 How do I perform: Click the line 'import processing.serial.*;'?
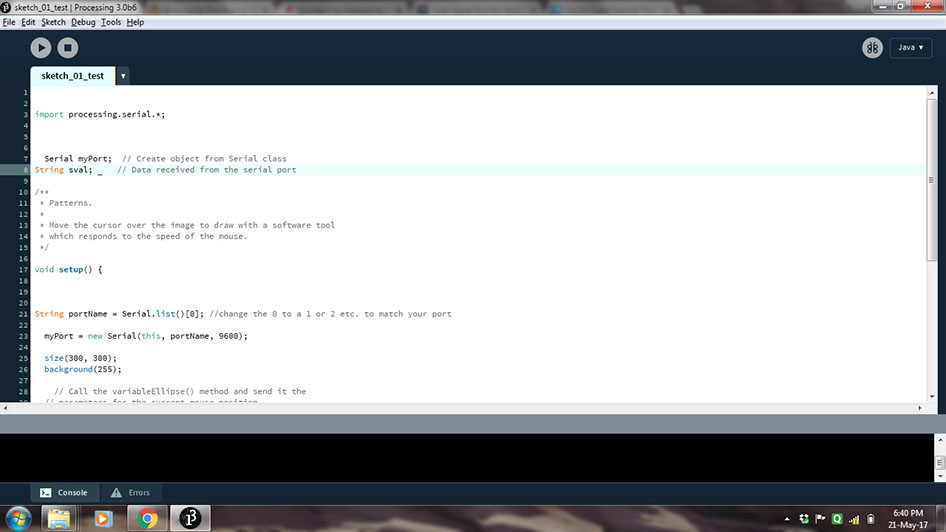[x=100, y=115]
